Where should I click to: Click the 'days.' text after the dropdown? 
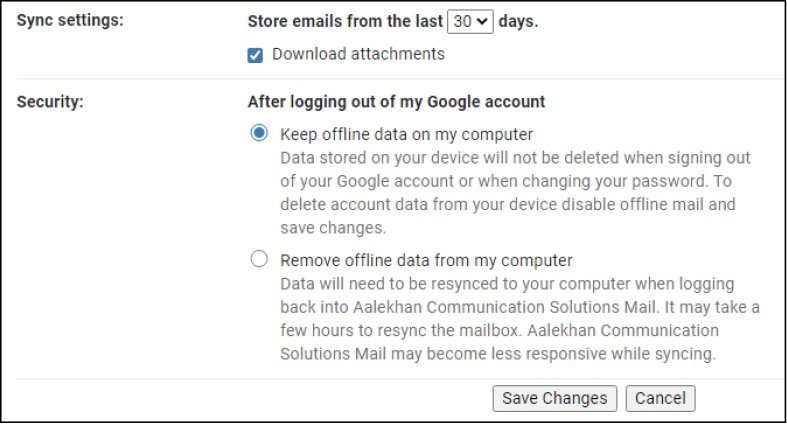(x=519, y=21)
